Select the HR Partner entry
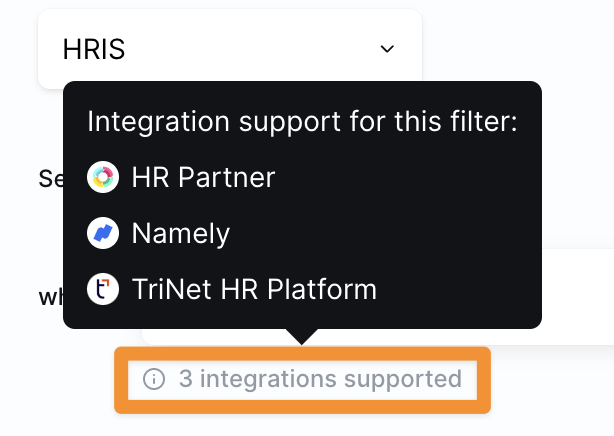 (x=203, y=178)
